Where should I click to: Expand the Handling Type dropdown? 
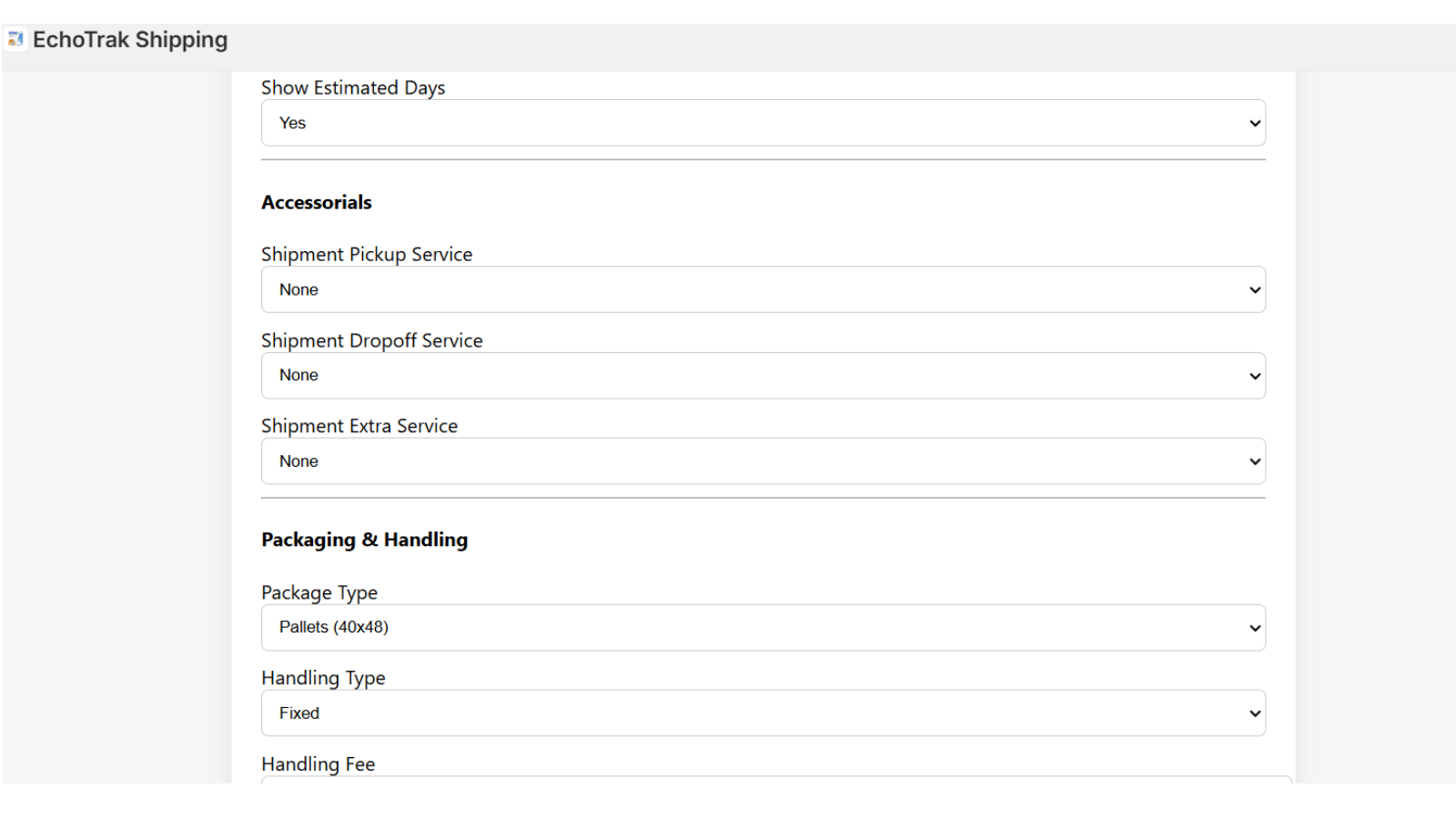(763, 713)
